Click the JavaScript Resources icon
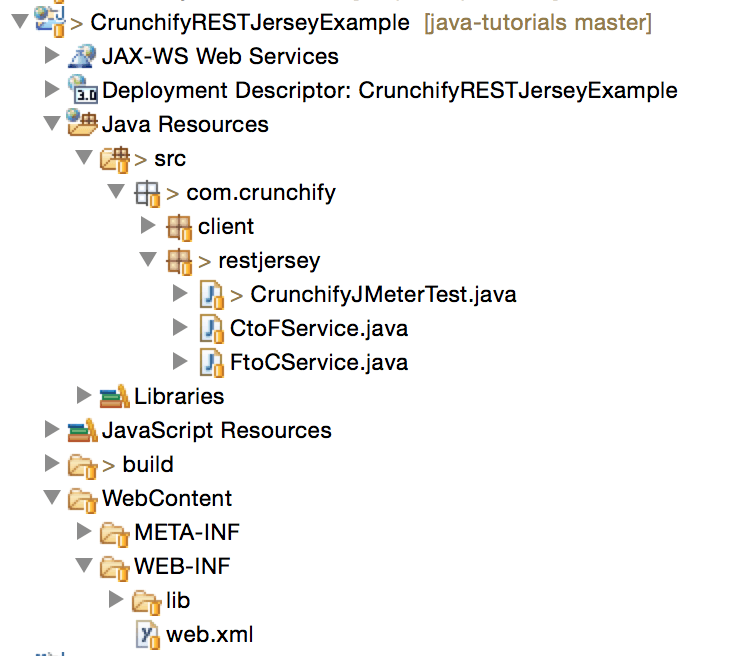This screenshot has height=656, width=734. click(82, 430)
